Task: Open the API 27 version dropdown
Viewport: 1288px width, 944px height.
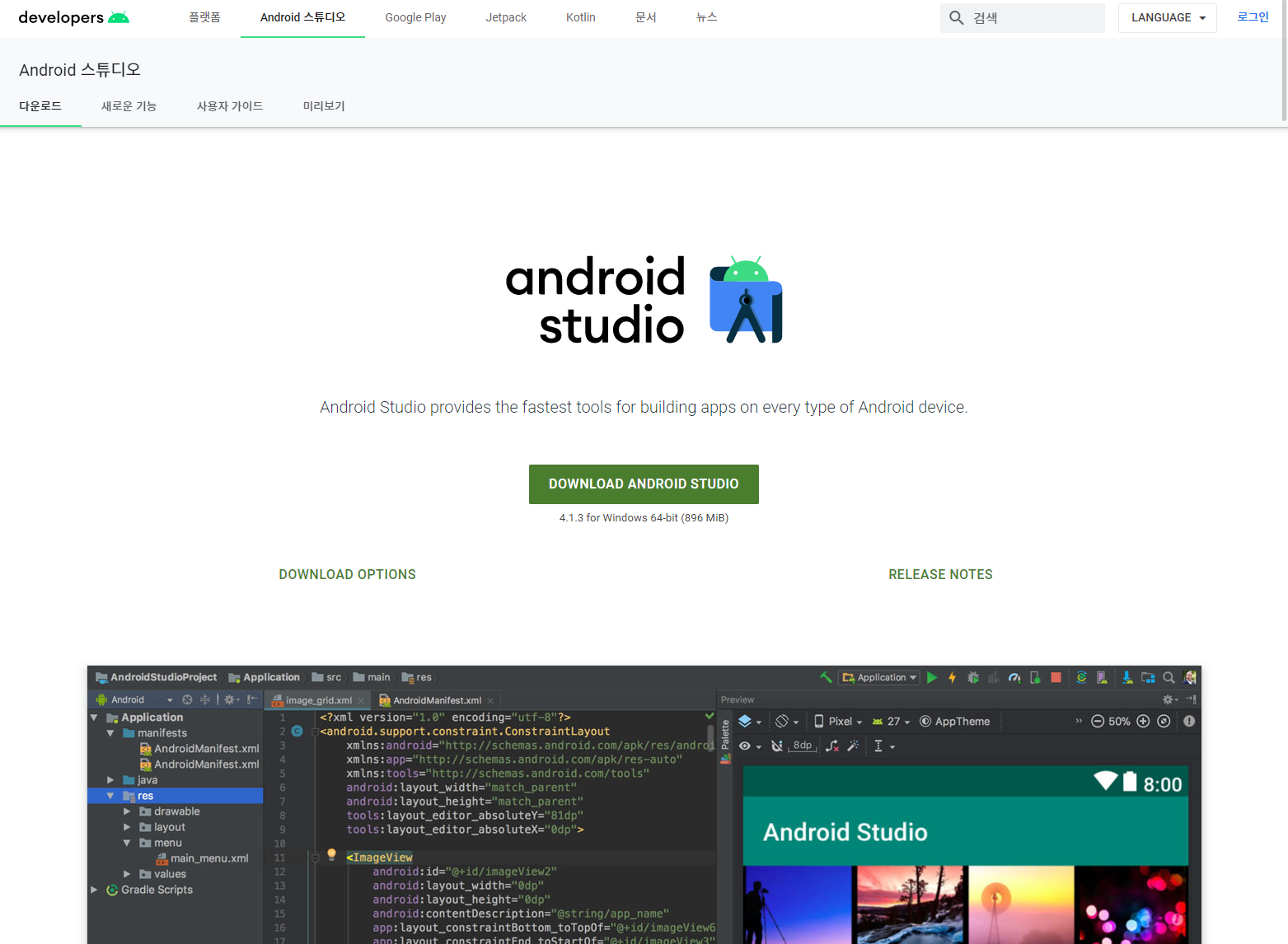Action: (x=891, y=721)
